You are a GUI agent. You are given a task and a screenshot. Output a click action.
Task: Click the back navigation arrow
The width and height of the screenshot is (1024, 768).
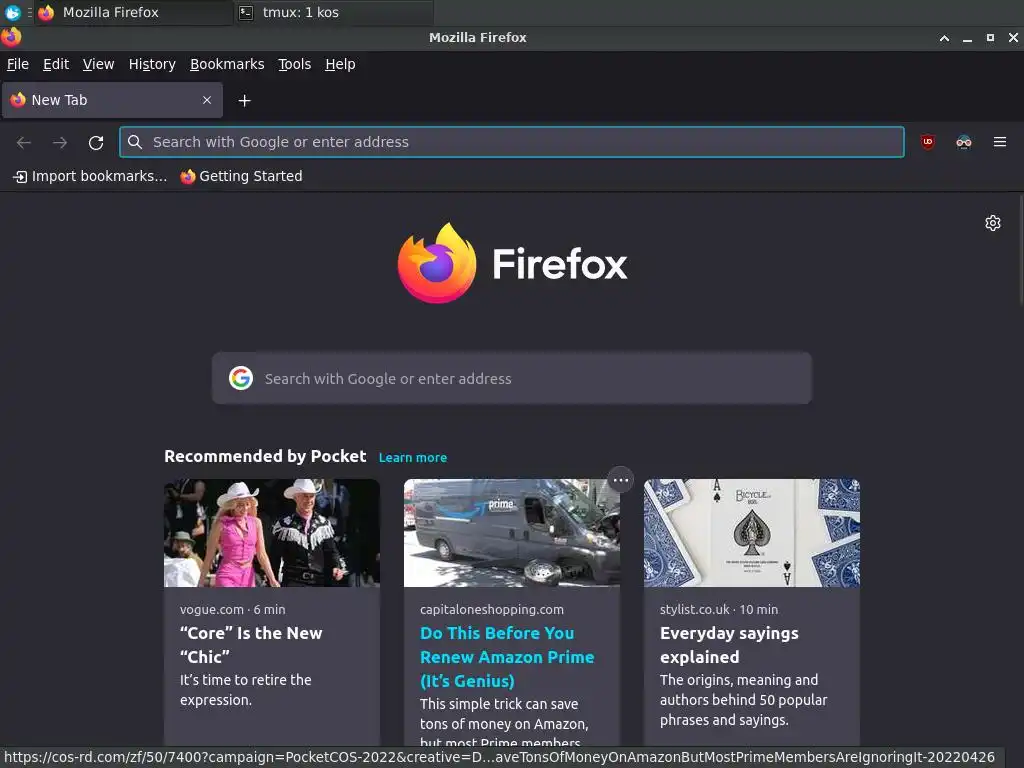24,142
